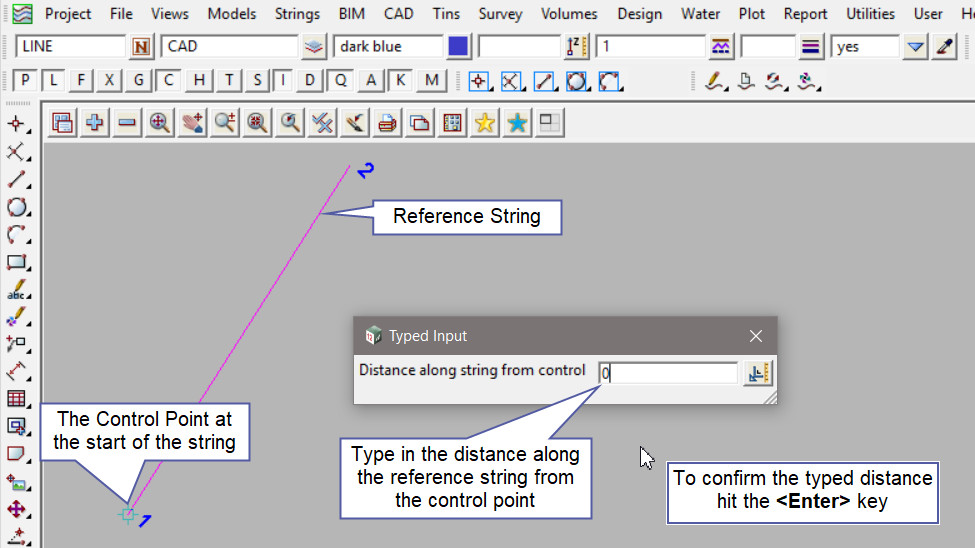The image size is (975, 548).
Task: Toggle the T snap button
Action: pos(229,80)
